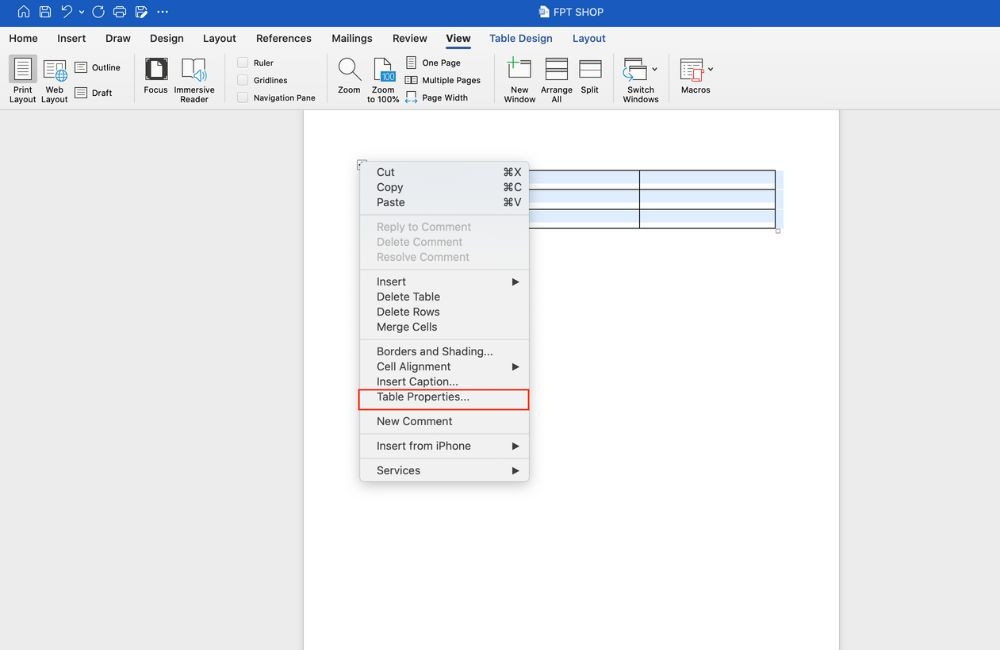Enable the Ruler checkbox
The image size is (1000, 650).
(x=243, y=63)
